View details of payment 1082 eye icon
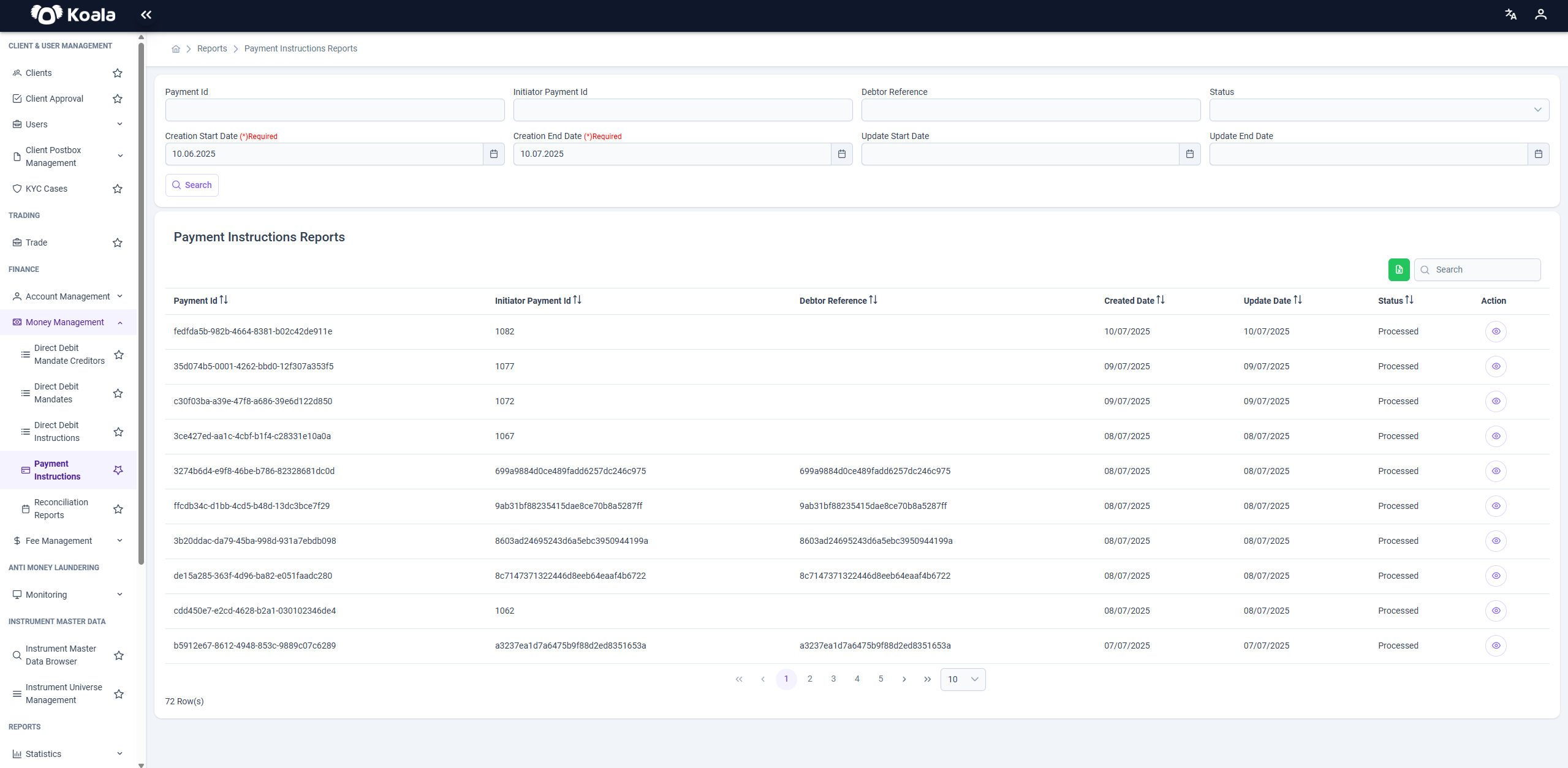1568x768 pixels. [x=1496, y=331]
